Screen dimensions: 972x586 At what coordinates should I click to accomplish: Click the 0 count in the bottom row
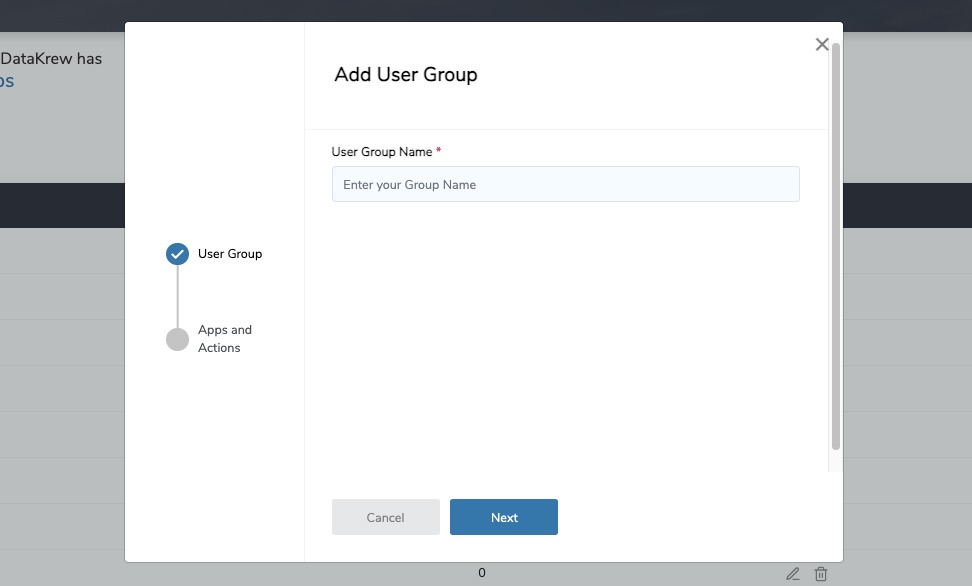pos(481,573)
